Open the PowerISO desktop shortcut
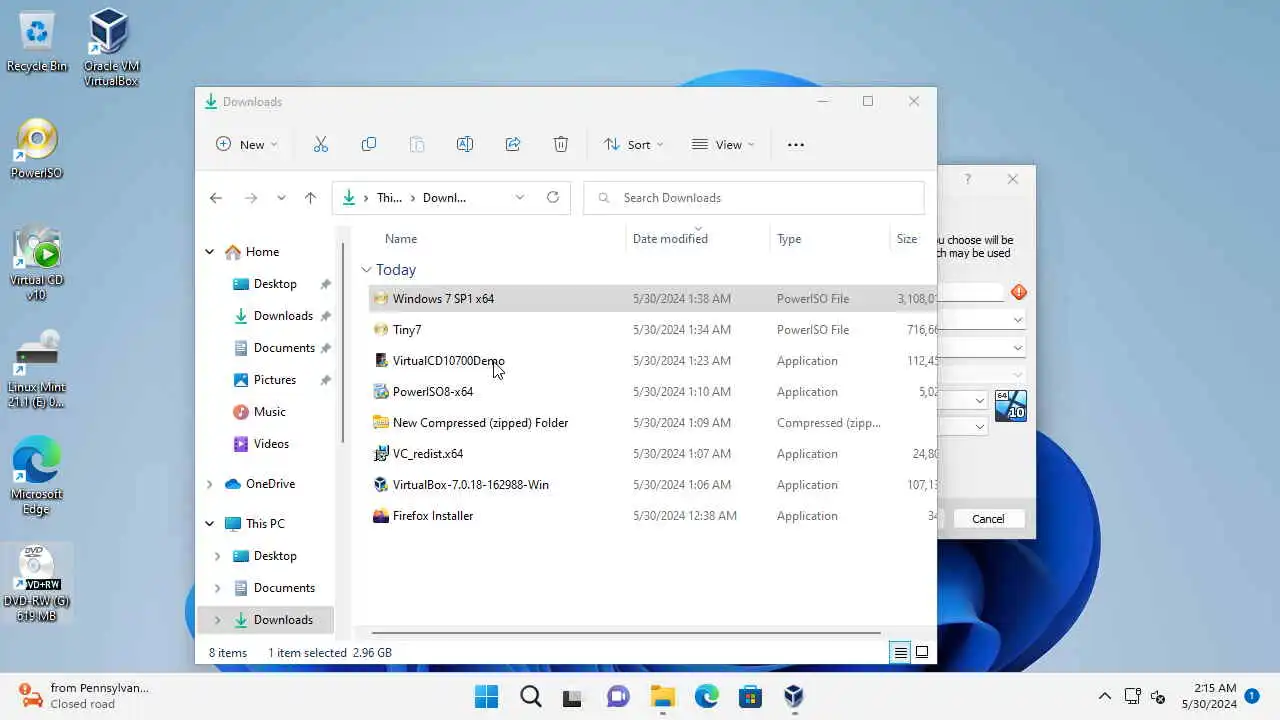This screenshot has width=1280, height=720. point(37,149)
